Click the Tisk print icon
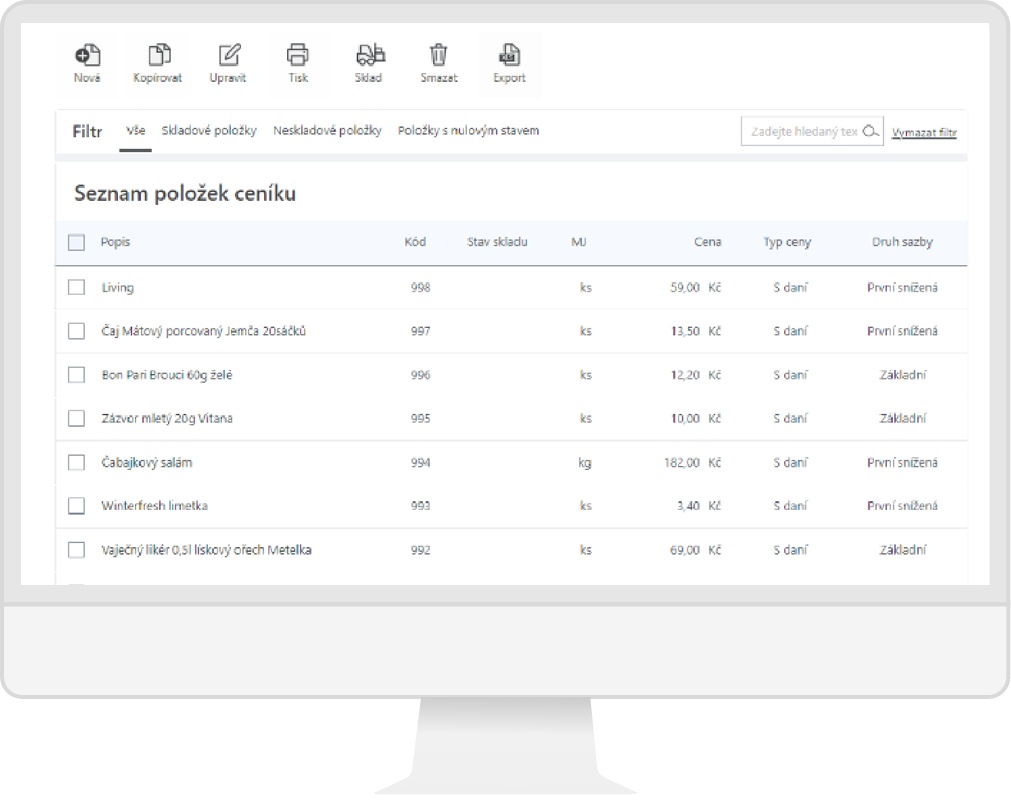 [298, 56]
